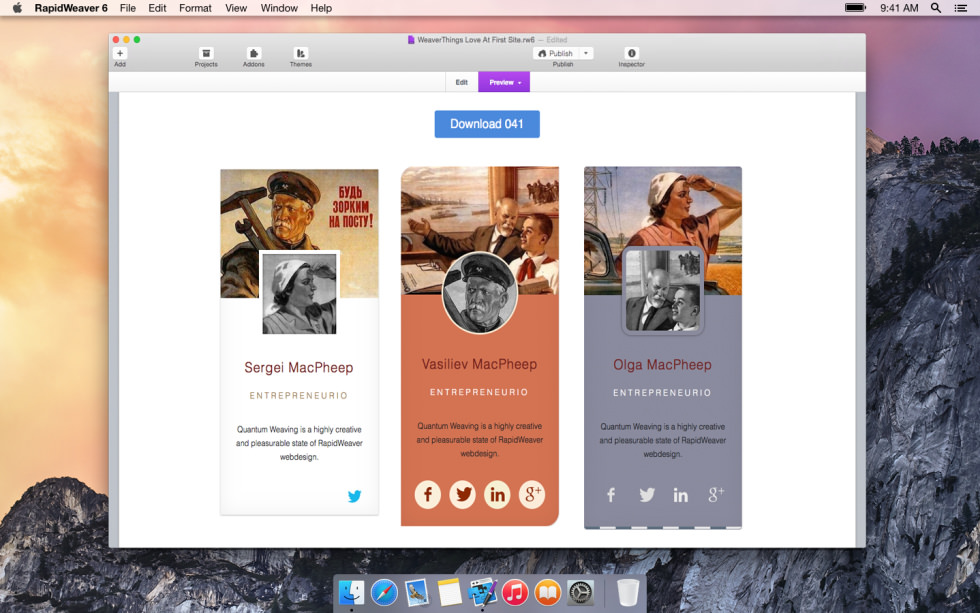The width and height of the screenshot is (980, 613).
Task: Click the Sergei MacPheep name heading
Action: pos(299,367)
